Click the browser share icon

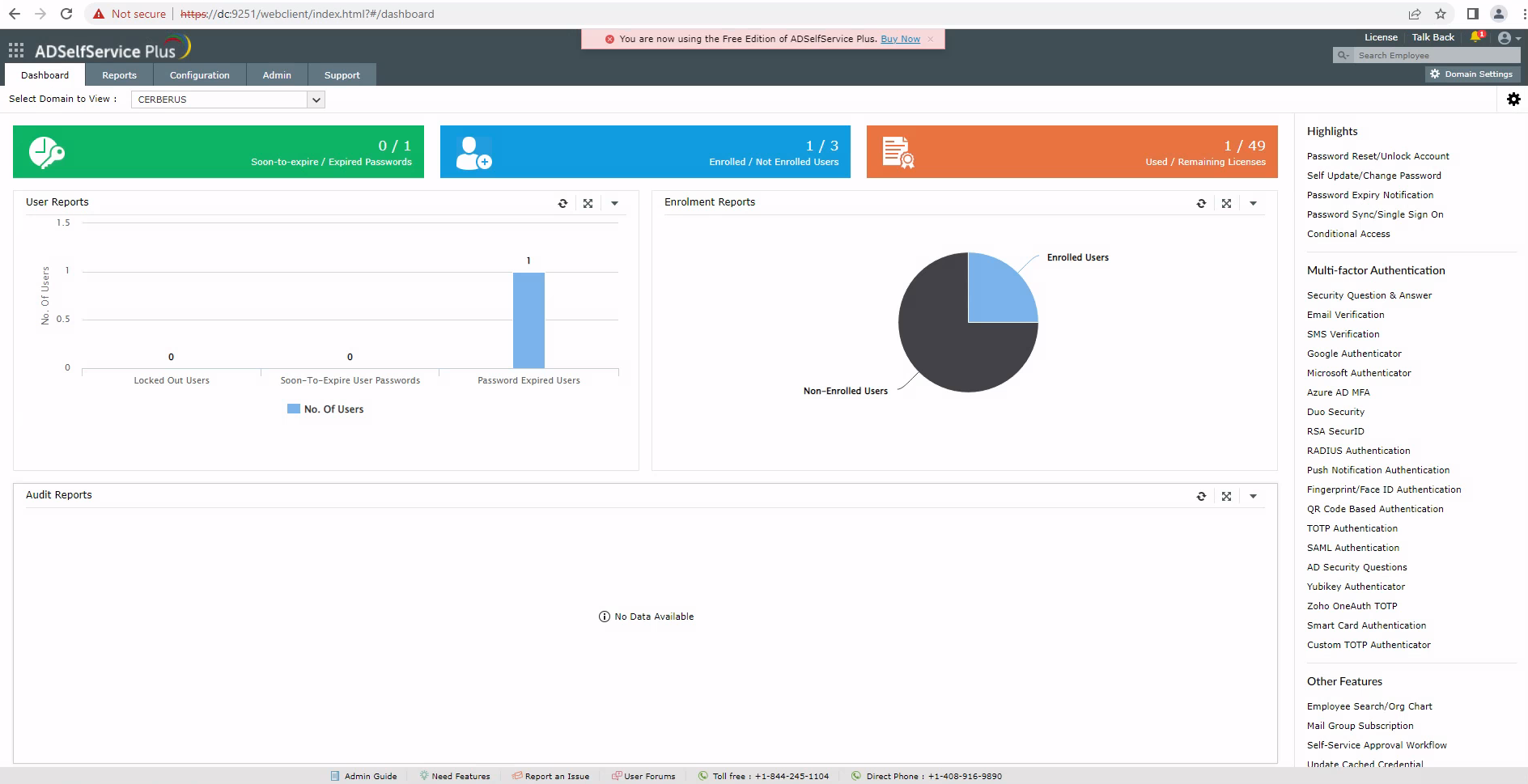(x=1415, y=14)
